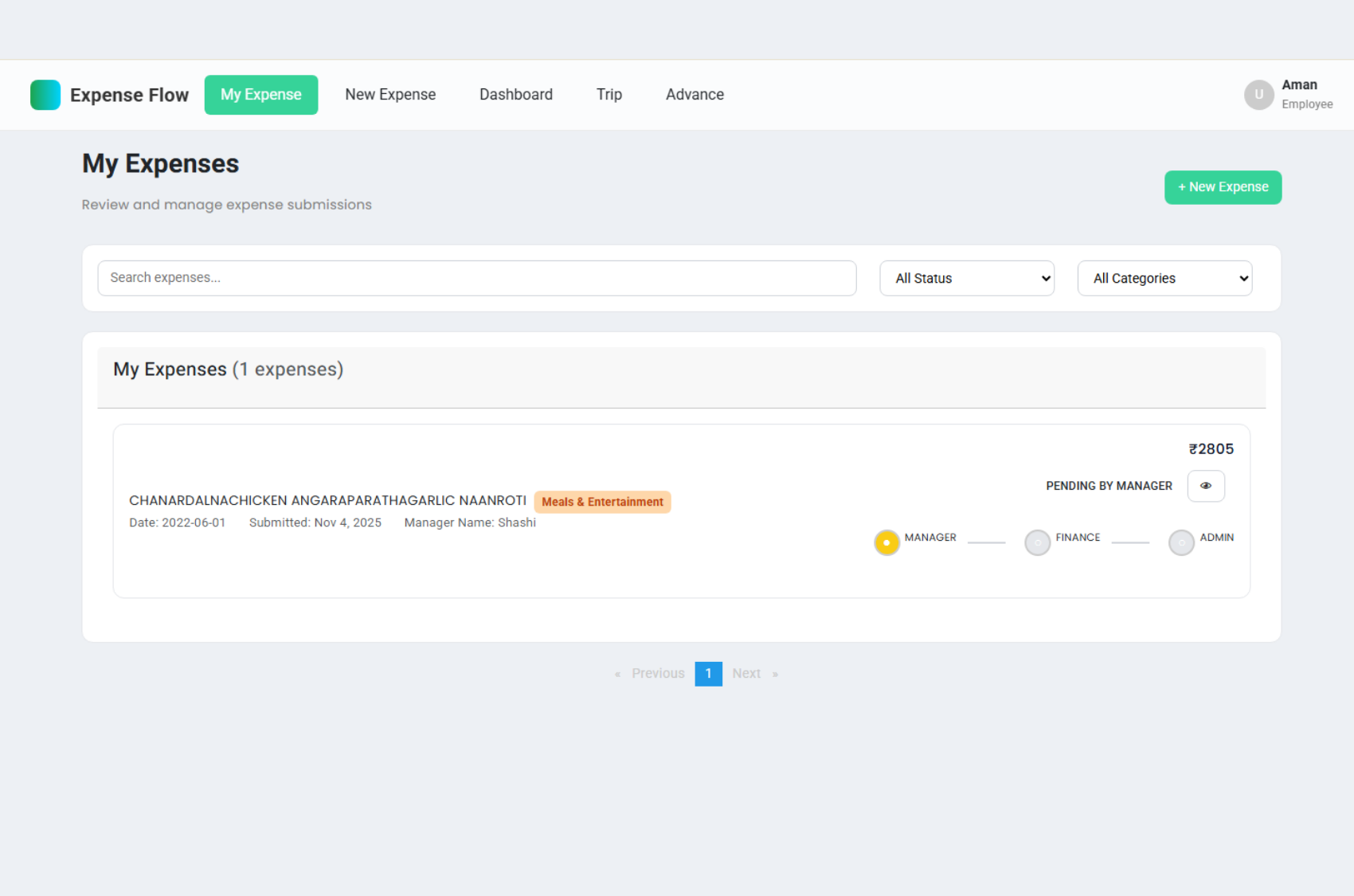Click the Meals & Entertainment category badge
The width and height of the screenshot is (1354, 896).
coord(602,502)
